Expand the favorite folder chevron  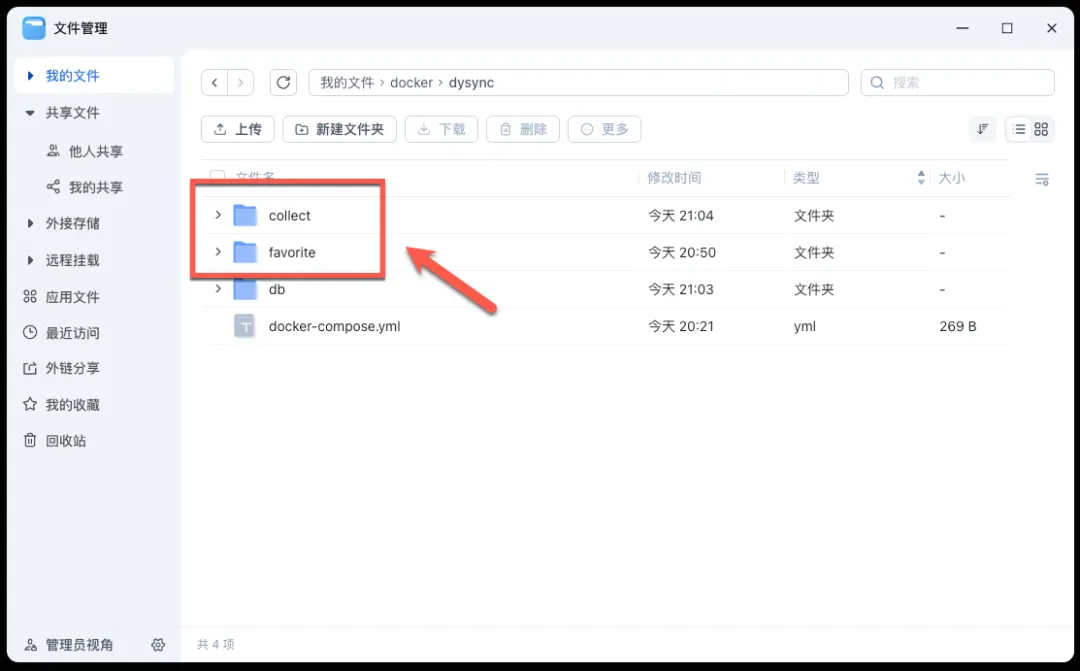(218, 252)
